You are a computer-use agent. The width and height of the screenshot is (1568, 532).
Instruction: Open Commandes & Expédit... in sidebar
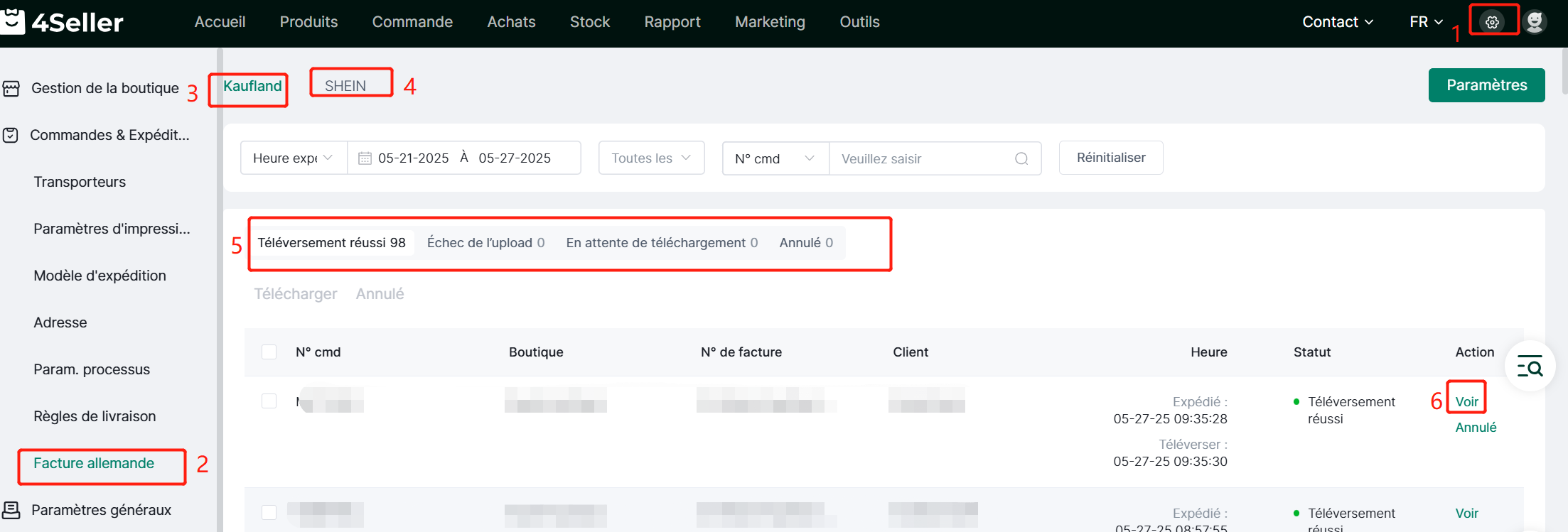pos(109,135)
